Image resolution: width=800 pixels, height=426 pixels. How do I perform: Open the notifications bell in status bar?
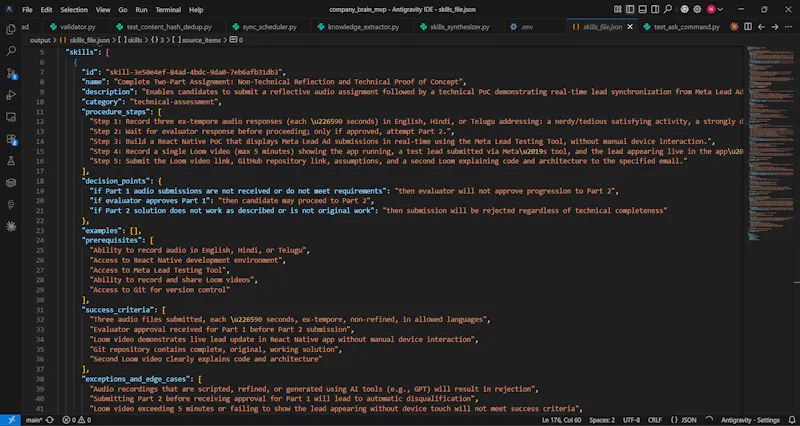coord(791,420)
